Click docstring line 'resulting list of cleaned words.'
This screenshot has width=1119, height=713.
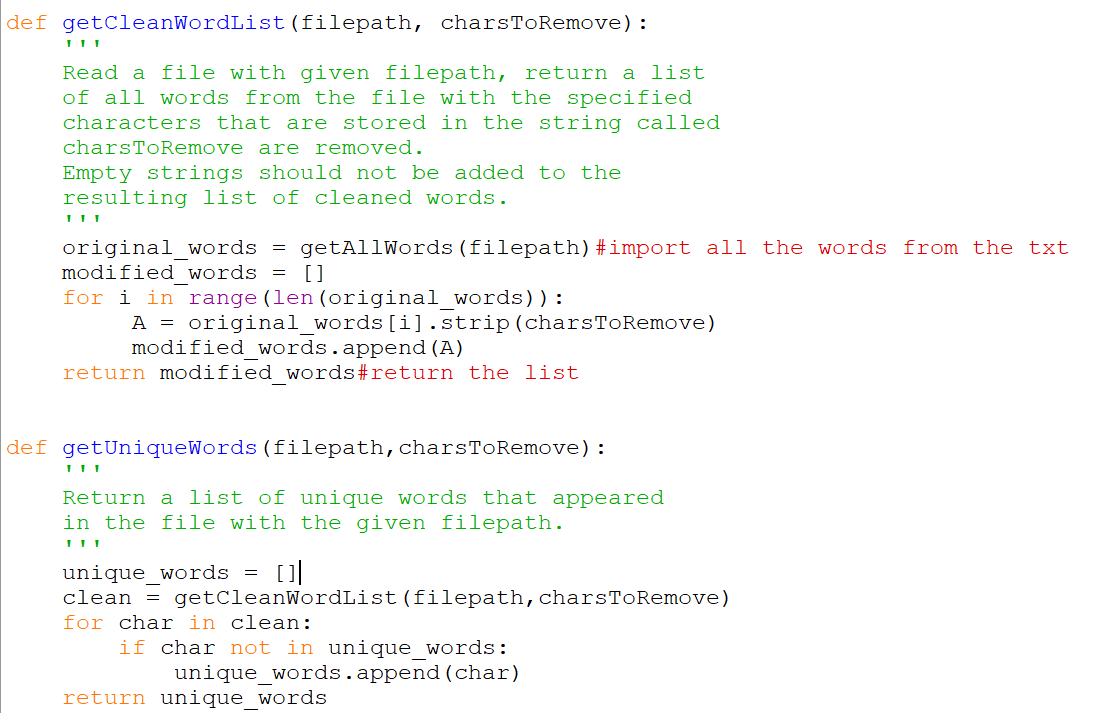tap(285, 198)
